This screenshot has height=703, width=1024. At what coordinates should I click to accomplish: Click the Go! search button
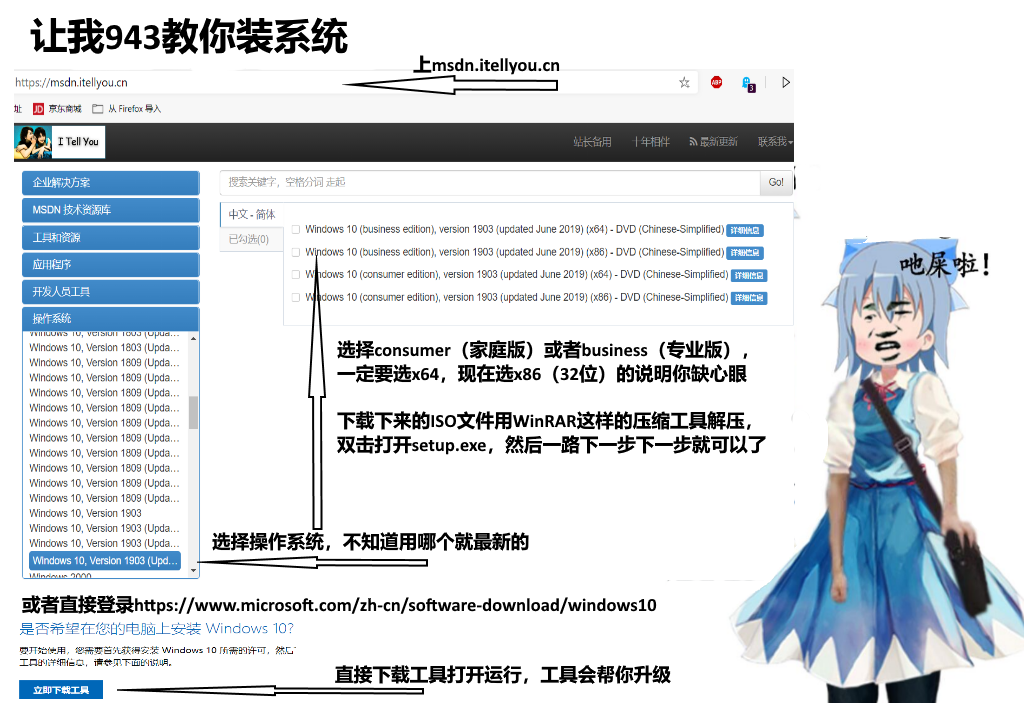point(776,182)
